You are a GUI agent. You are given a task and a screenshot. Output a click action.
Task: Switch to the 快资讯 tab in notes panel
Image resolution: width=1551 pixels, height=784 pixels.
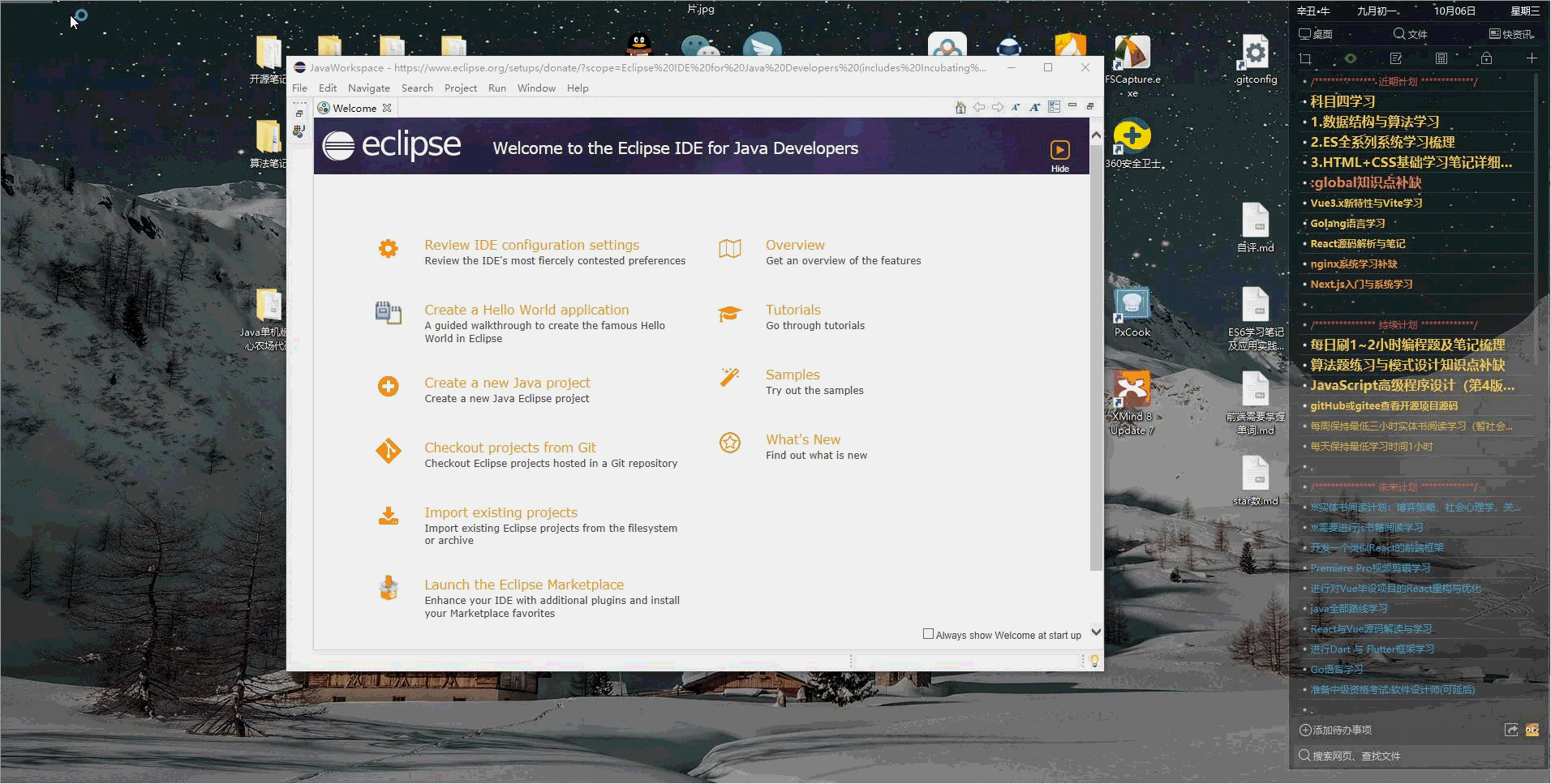pos(1511,34)
